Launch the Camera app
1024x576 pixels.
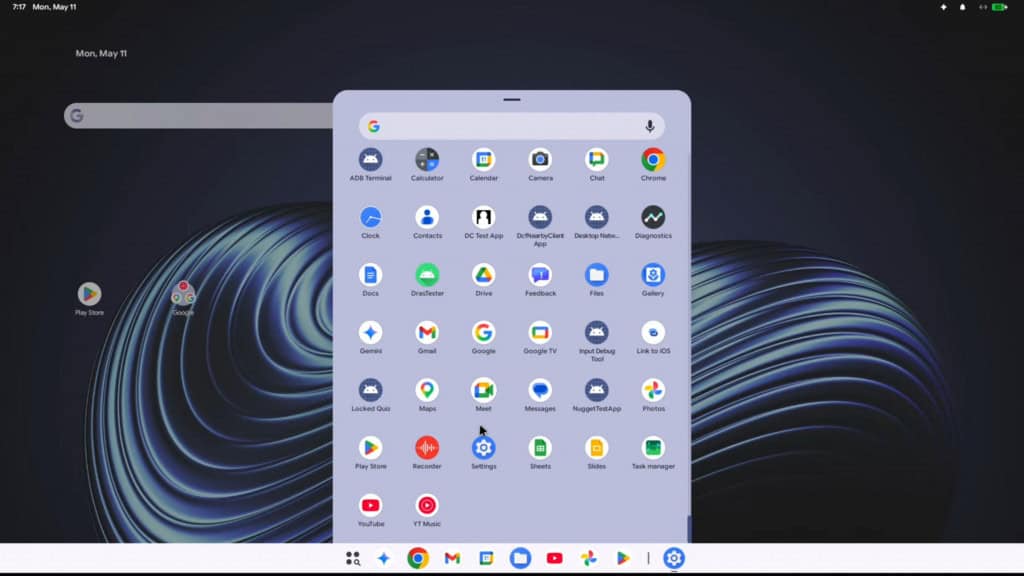click(x=540, y=159)
